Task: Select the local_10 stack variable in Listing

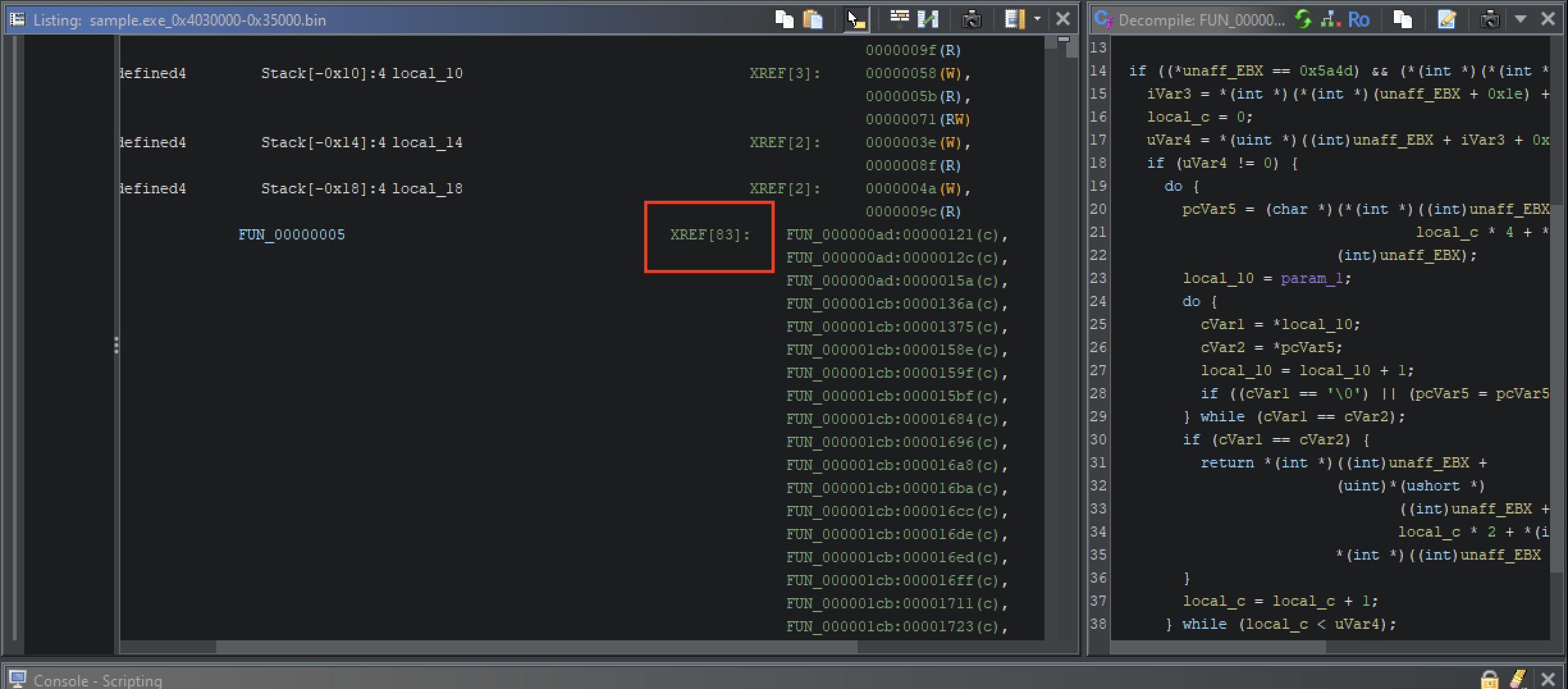Action: tap(428, 74)
